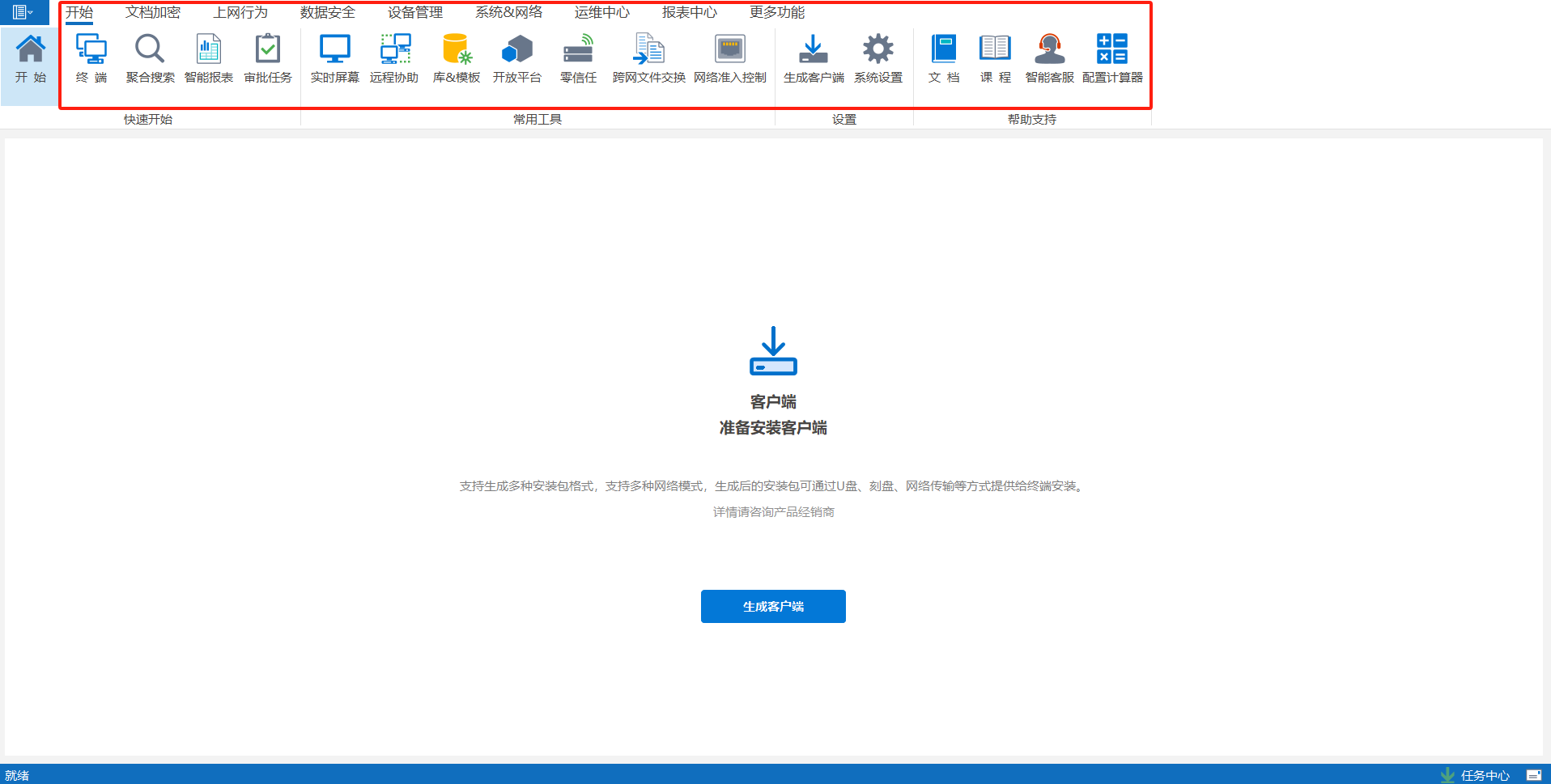
Task: Click the 库&模板 database icon
Action: coord(457,50)
